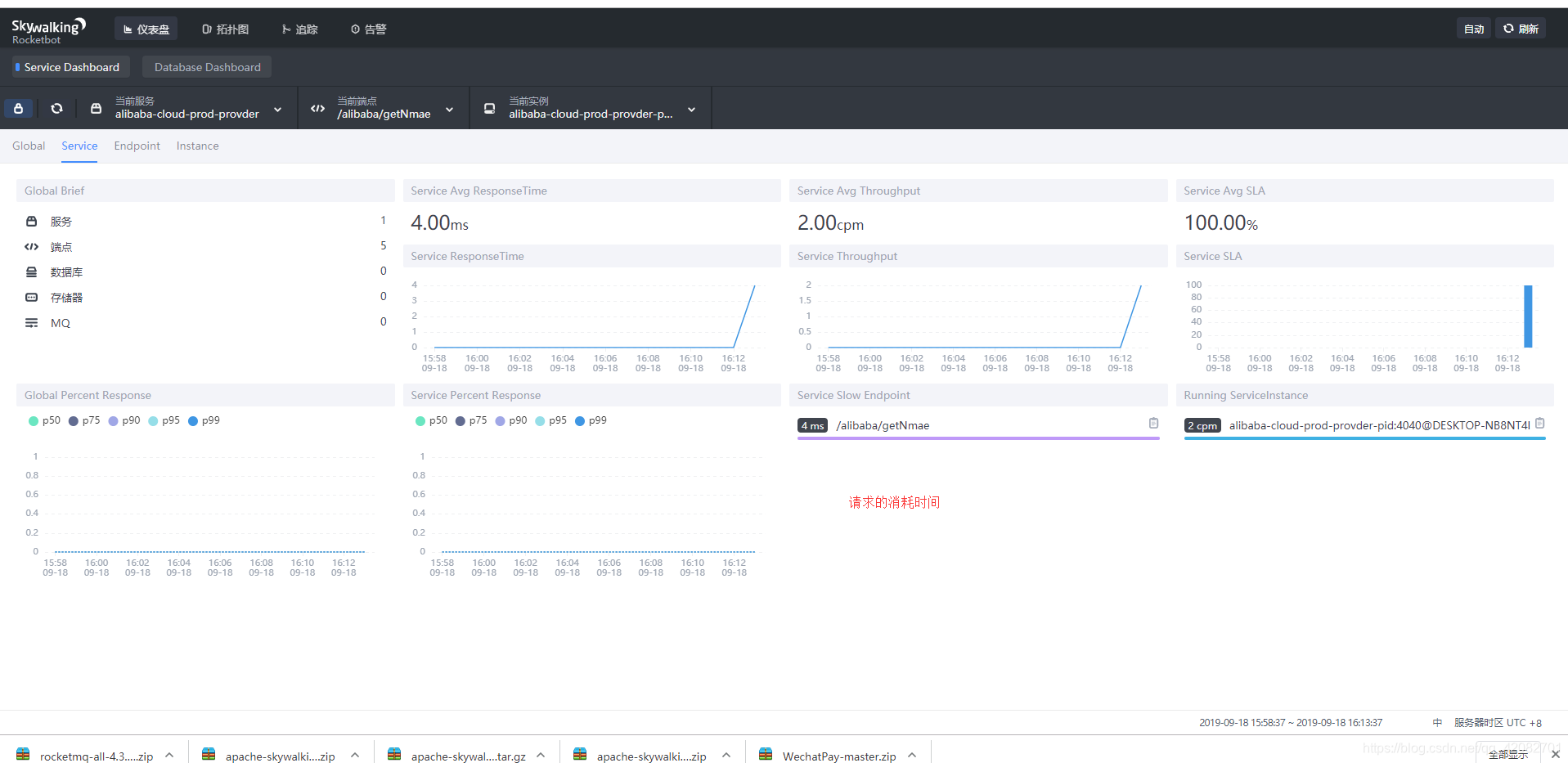
Task: Expand options for second apache-skywalki zip download
Action: 726,755
